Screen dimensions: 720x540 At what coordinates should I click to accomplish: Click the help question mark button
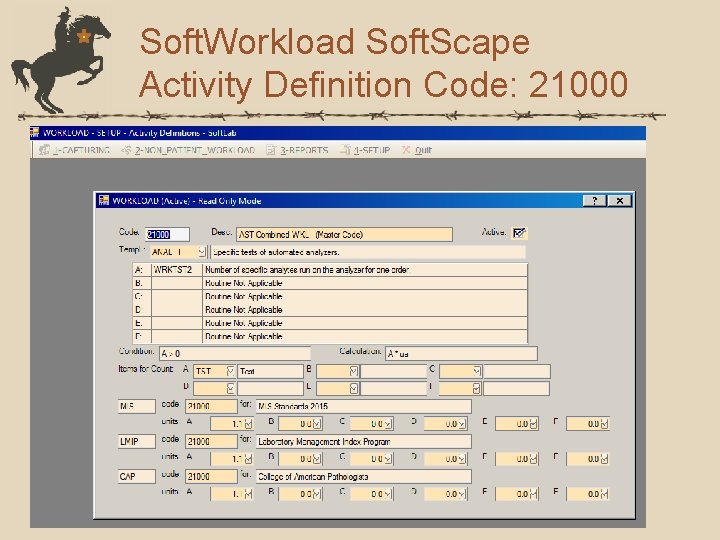[595, 201]
